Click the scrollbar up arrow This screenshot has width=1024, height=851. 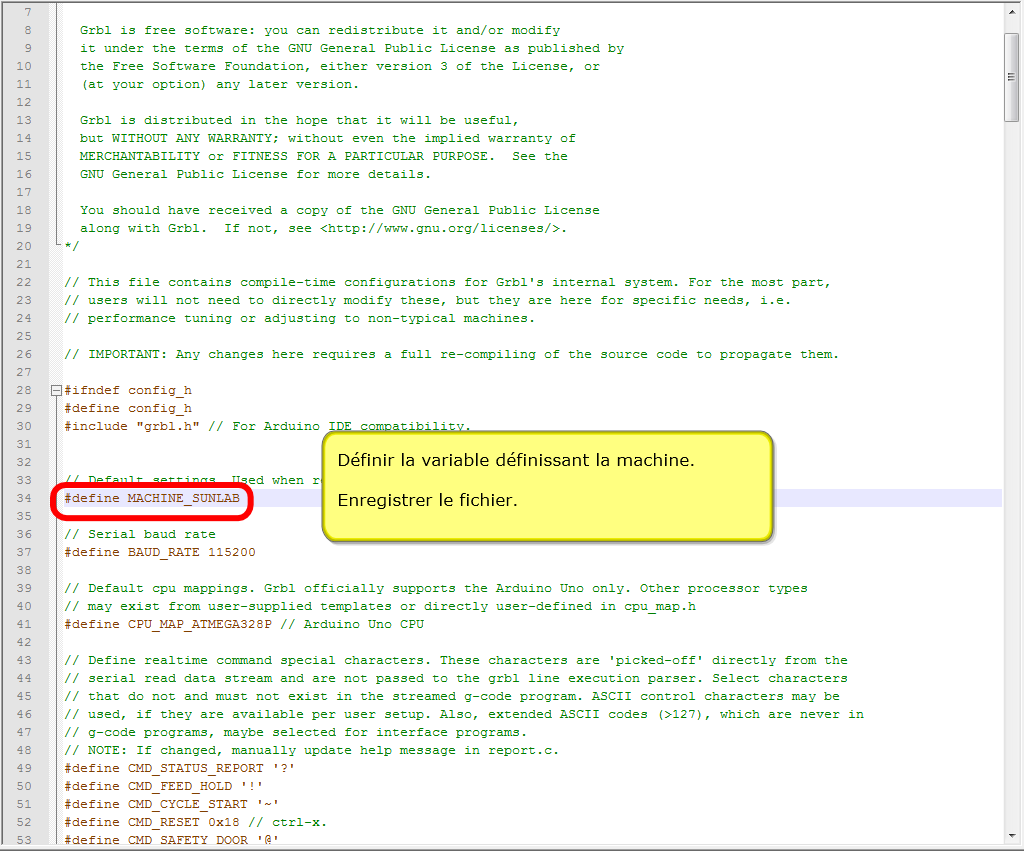1011,12
